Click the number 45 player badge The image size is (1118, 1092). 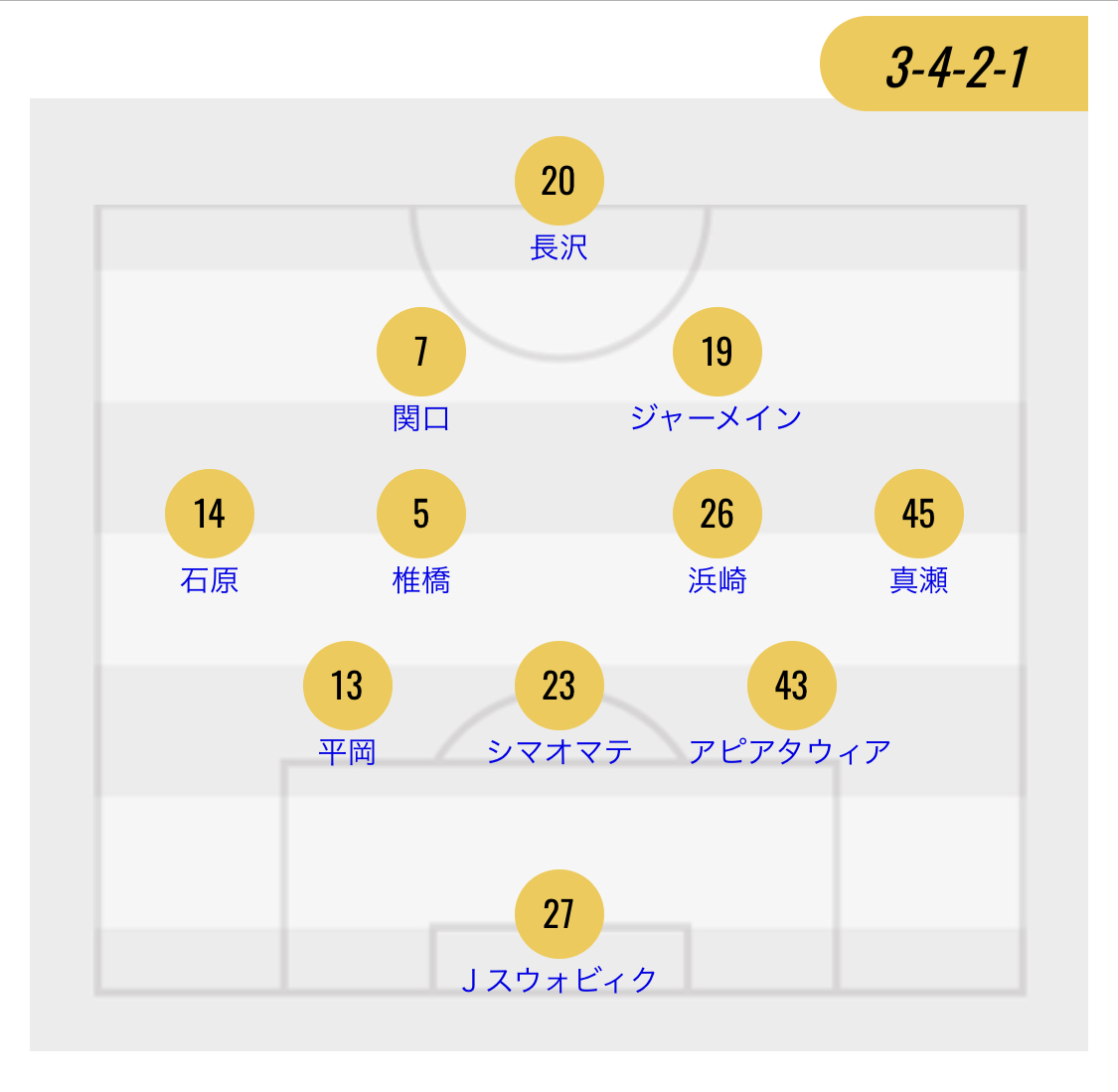(x=918, y=514)
